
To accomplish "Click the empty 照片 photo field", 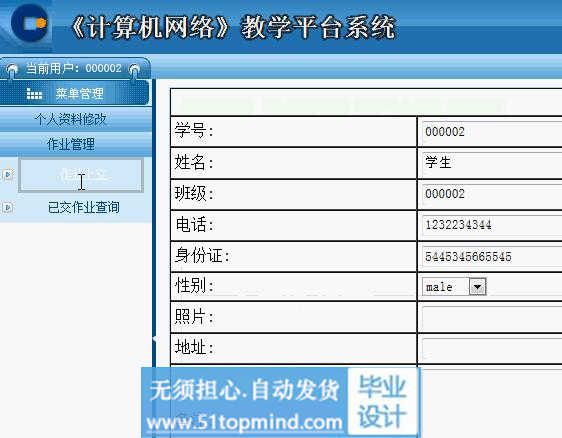I will pyautogui.click(x=492, y=318).
